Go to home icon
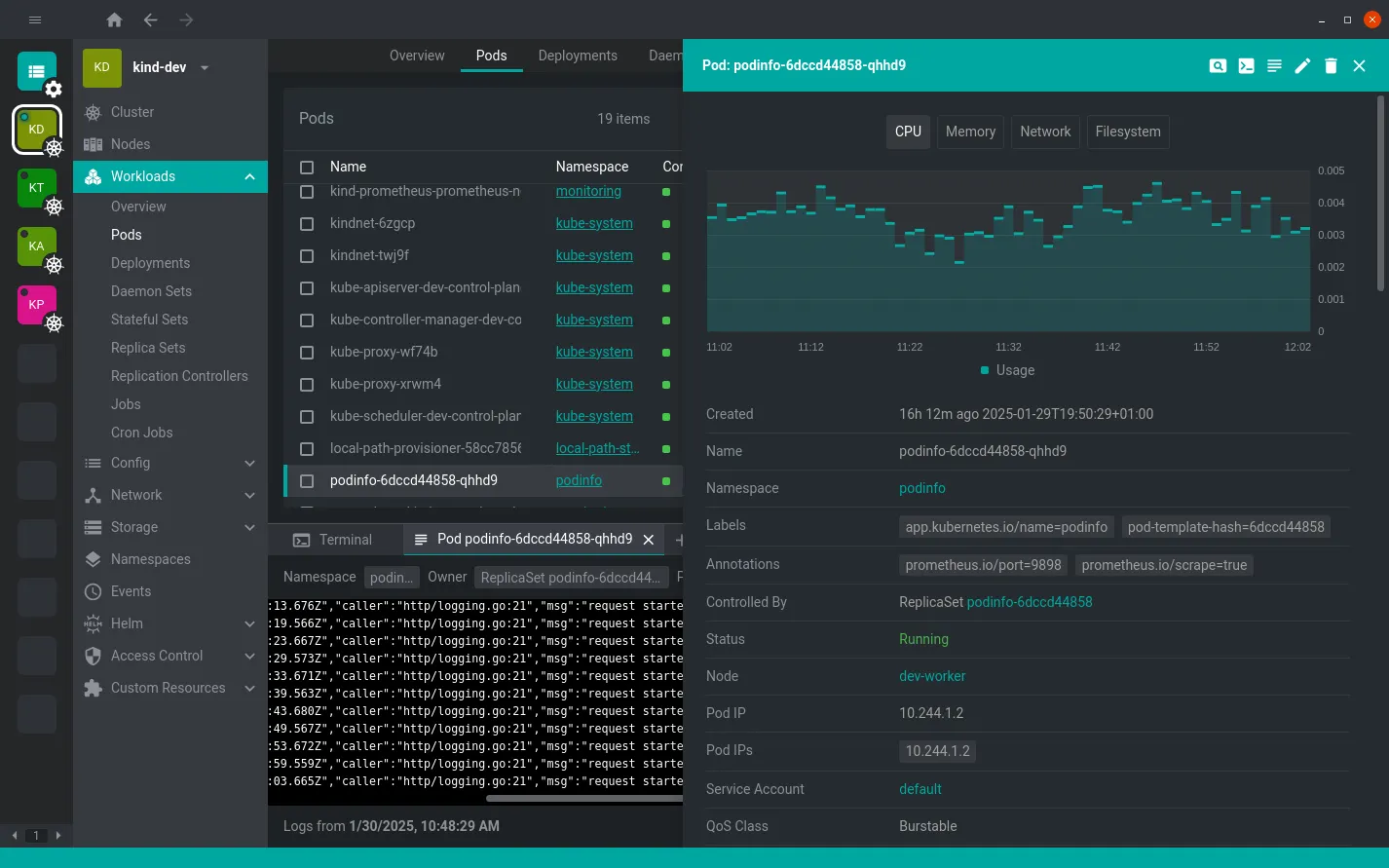1389x868 pixels. (x=114, y=19)
